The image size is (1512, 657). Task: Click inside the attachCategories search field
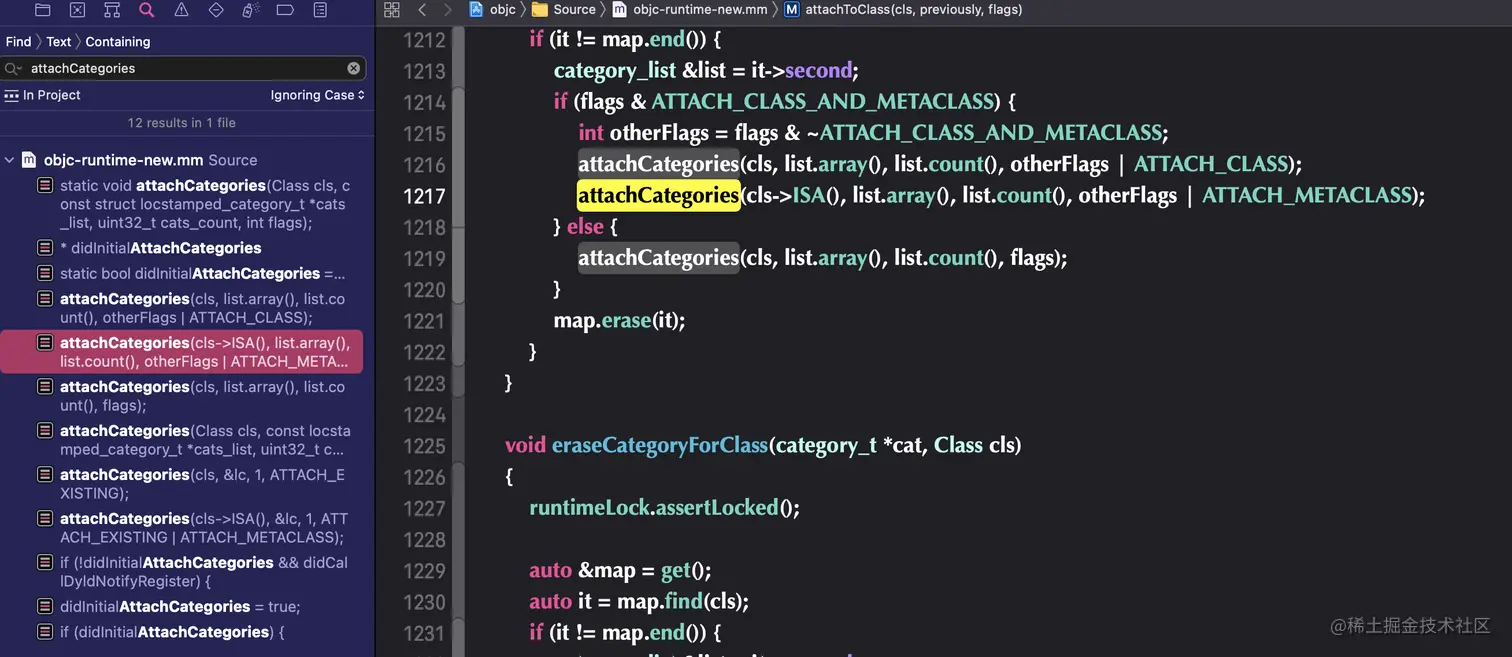(185, 68)
